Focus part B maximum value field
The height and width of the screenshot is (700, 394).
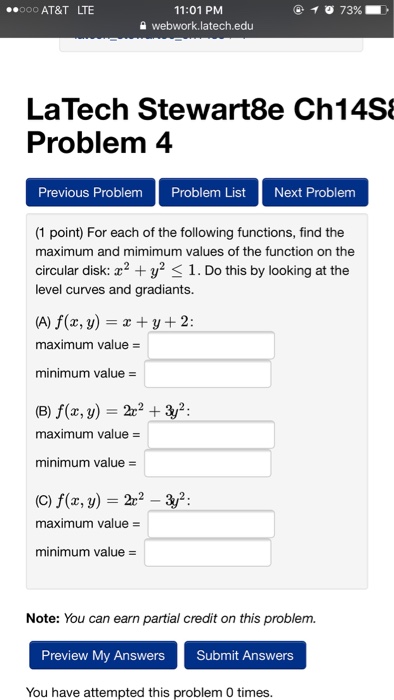coord(211,434)
